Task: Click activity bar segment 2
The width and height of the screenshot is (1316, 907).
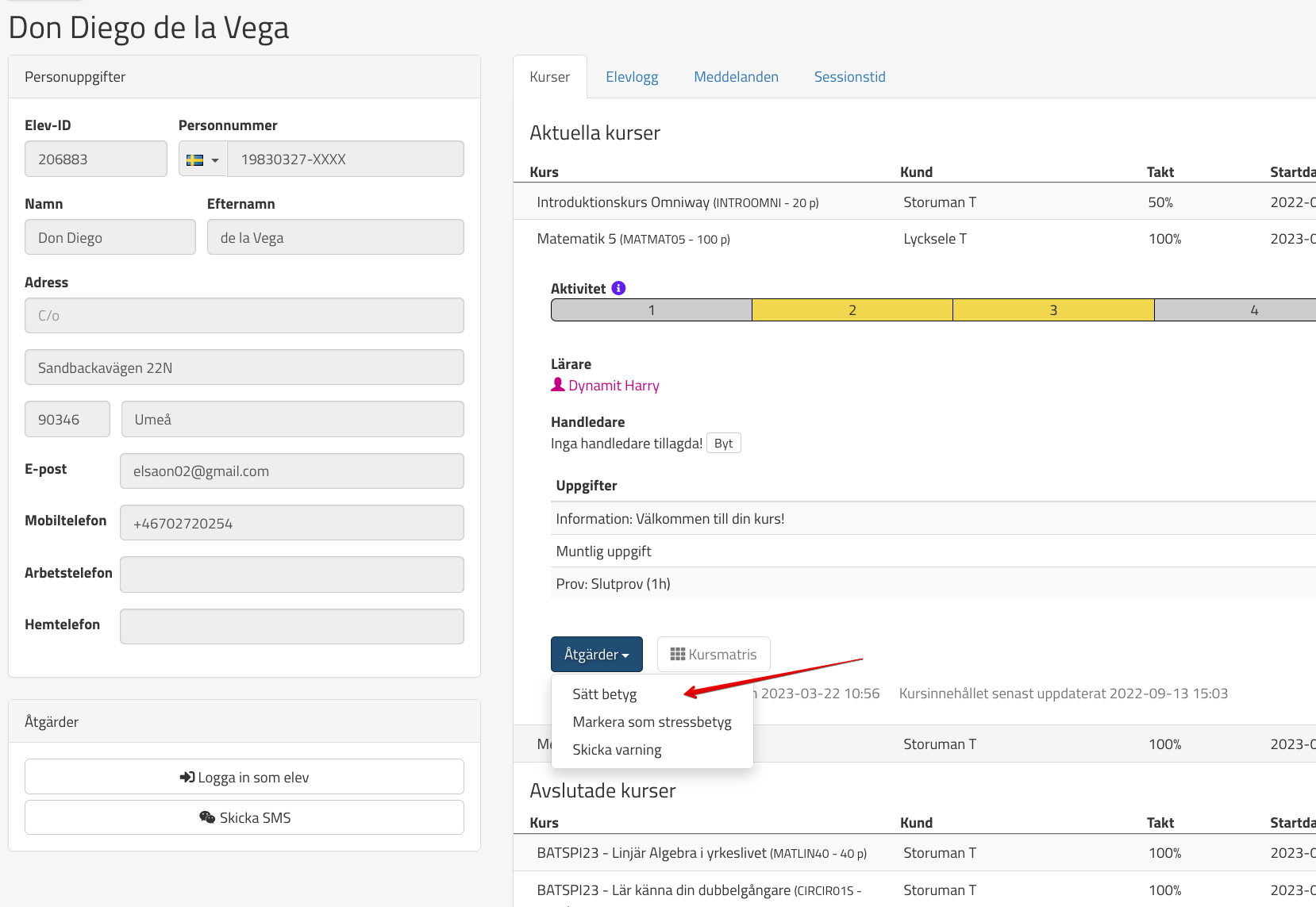Action: click(x=852, y=310)
